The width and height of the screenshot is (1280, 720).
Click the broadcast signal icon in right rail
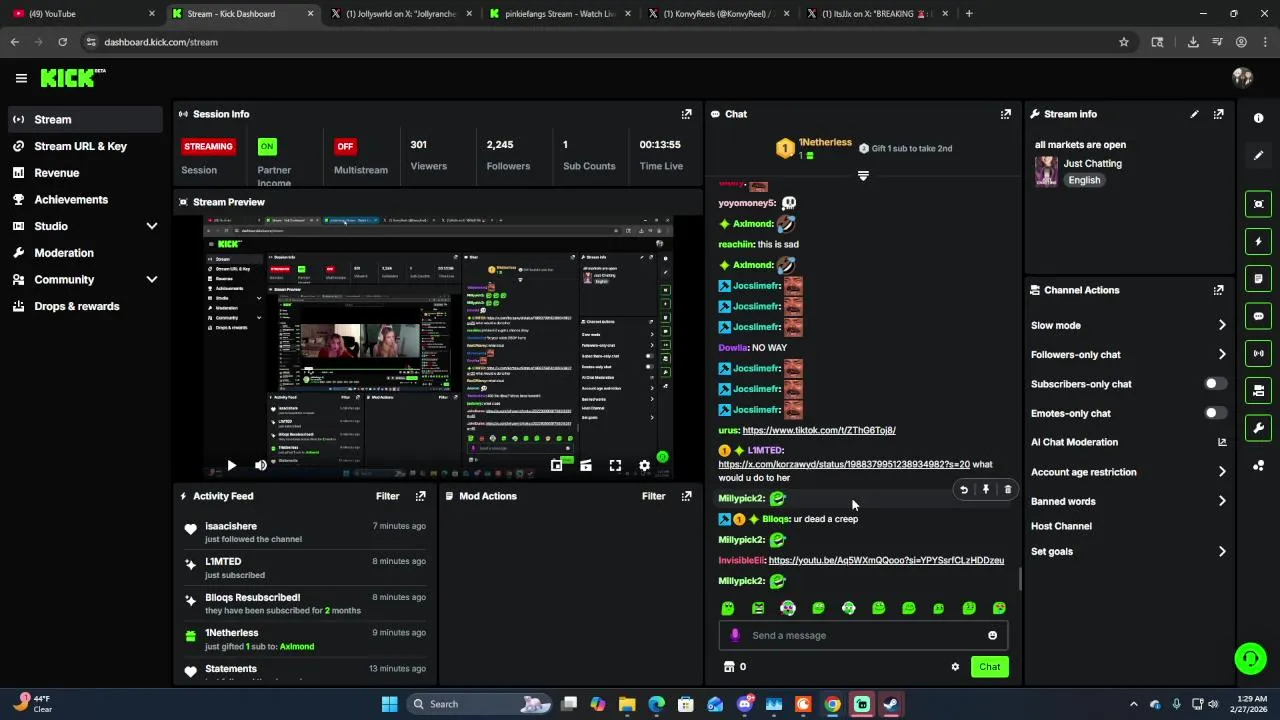pos(1258,353)
